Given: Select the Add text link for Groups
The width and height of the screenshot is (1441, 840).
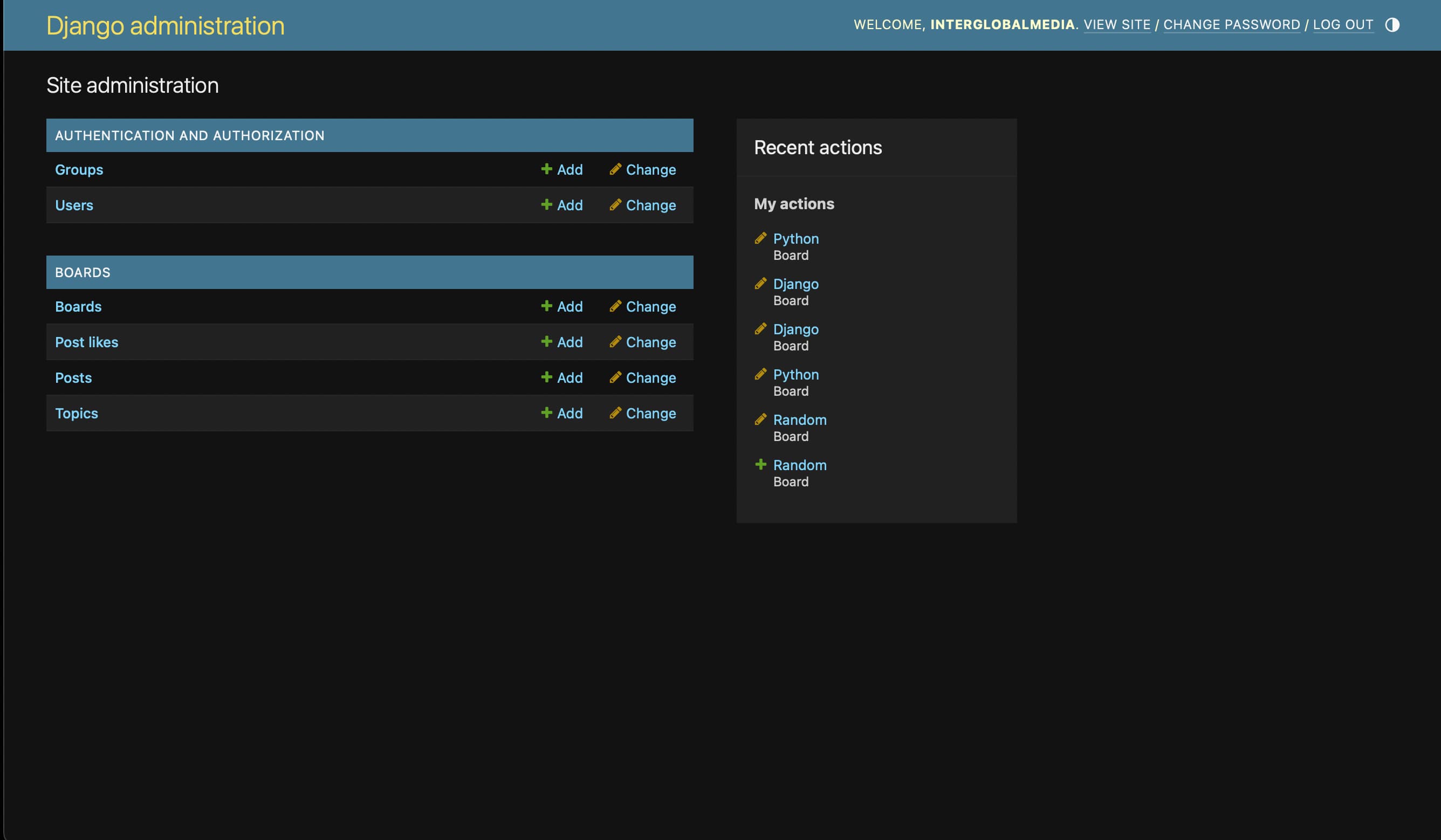Looking at the screenshot, I should coord(569,169).
